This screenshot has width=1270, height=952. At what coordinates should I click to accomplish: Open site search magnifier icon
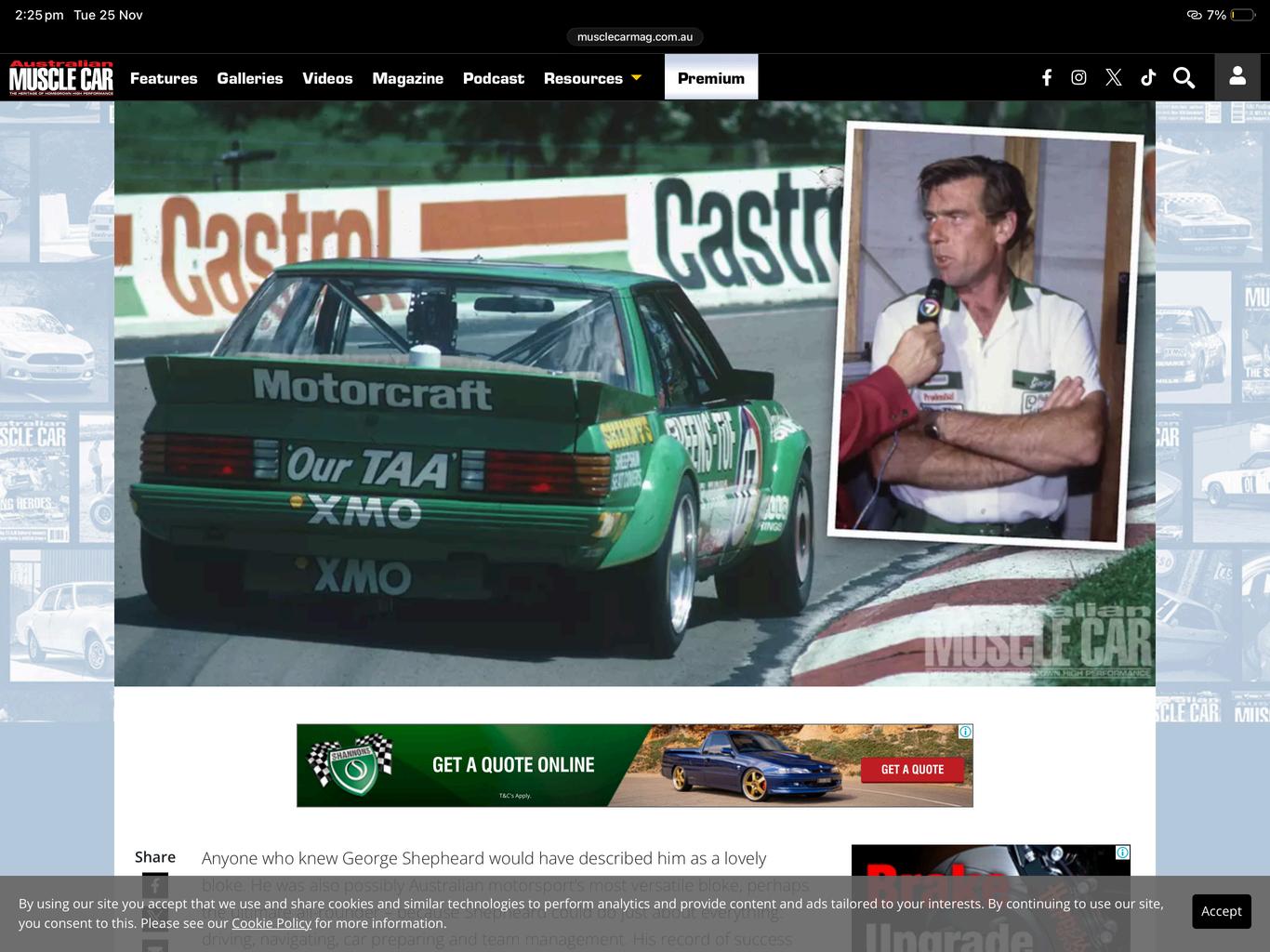1184,78
